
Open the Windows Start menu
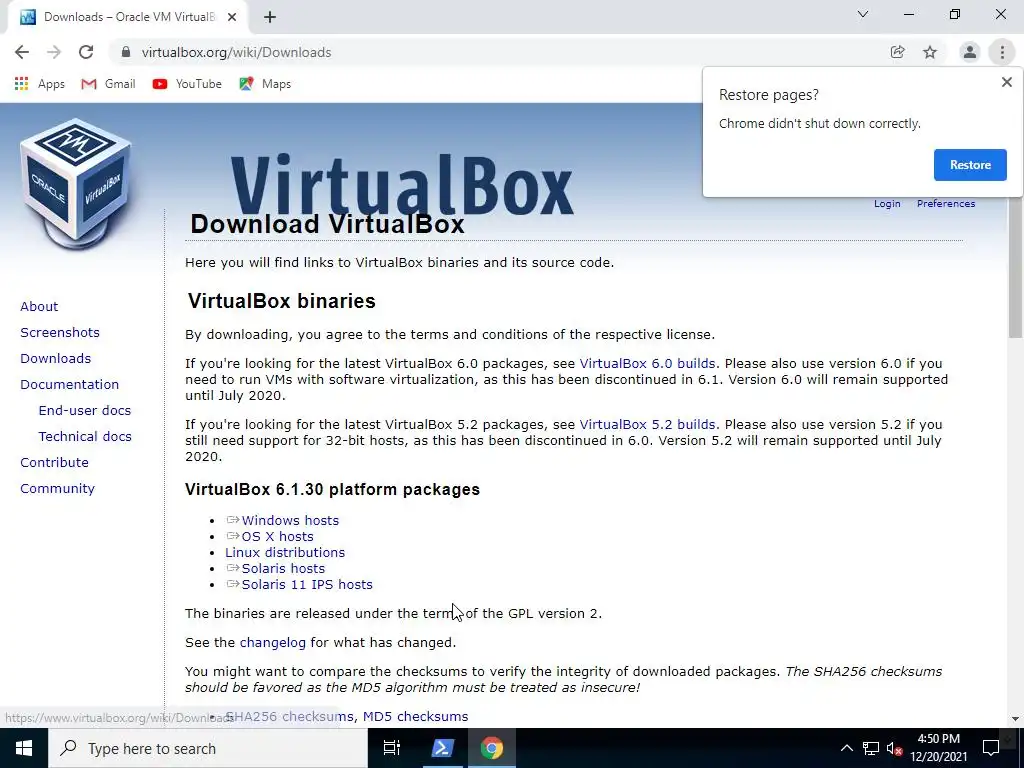pyautogui.click(x=24, y=748)
